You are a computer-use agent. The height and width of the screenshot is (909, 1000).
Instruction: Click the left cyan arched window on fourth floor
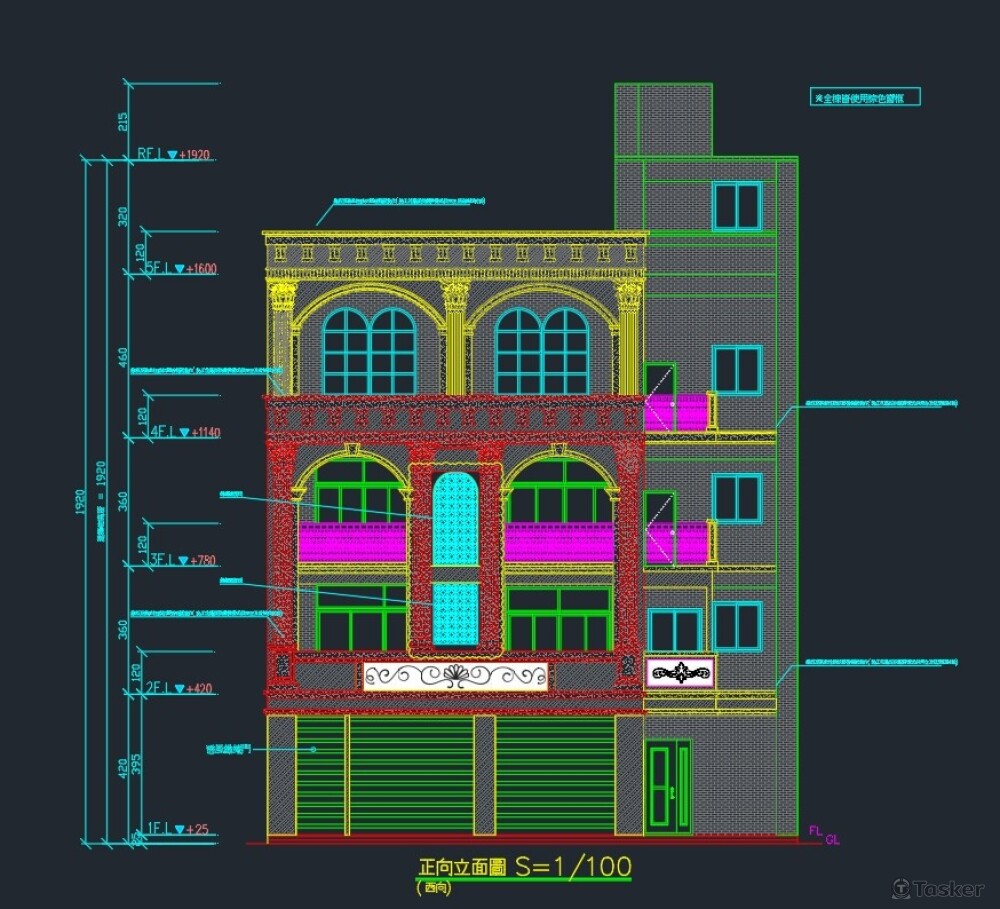tap(369, 351)
